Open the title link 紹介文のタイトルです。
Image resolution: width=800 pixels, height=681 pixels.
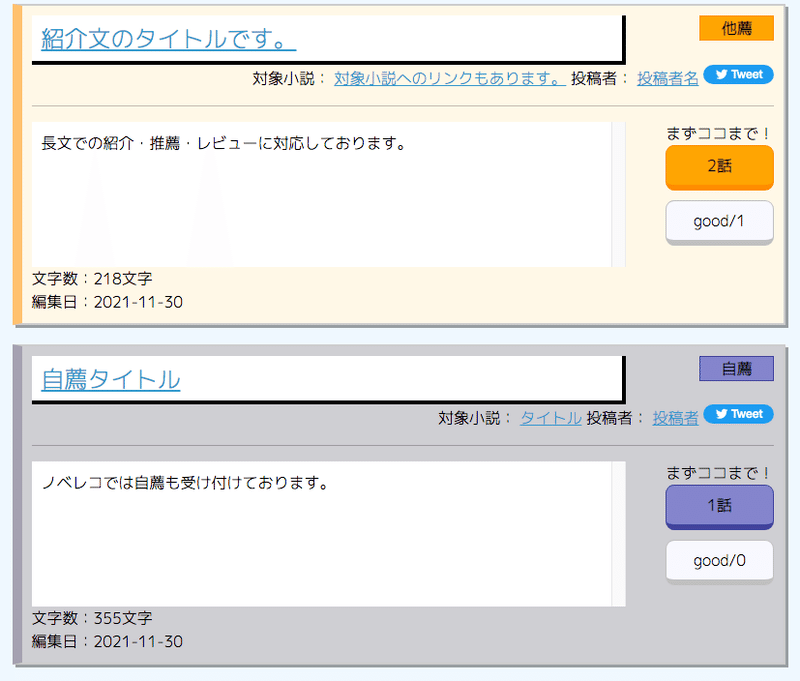[168, 39]
